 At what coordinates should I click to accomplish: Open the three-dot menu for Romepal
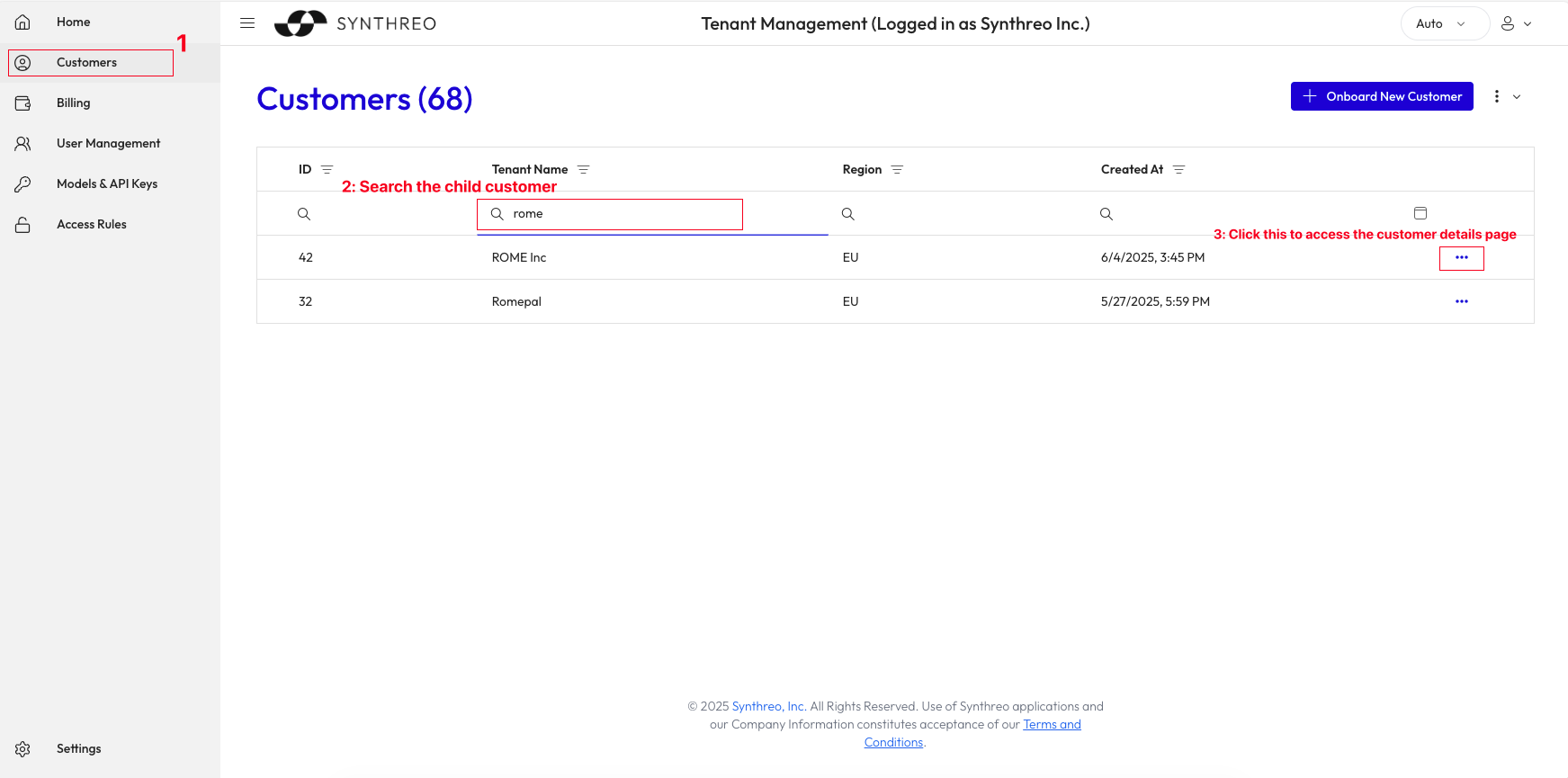click(x=1461, y=302)
